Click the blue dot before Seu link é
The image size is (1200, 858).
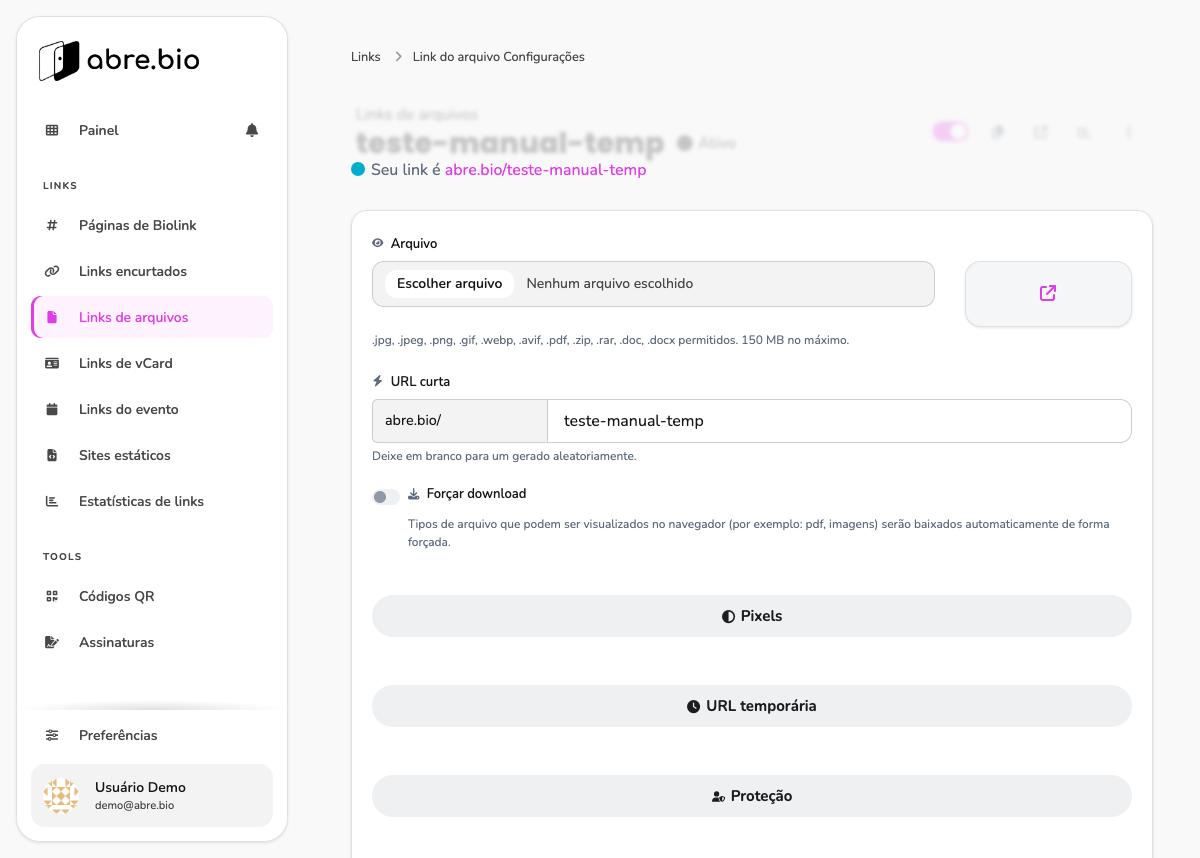point(358,170)
